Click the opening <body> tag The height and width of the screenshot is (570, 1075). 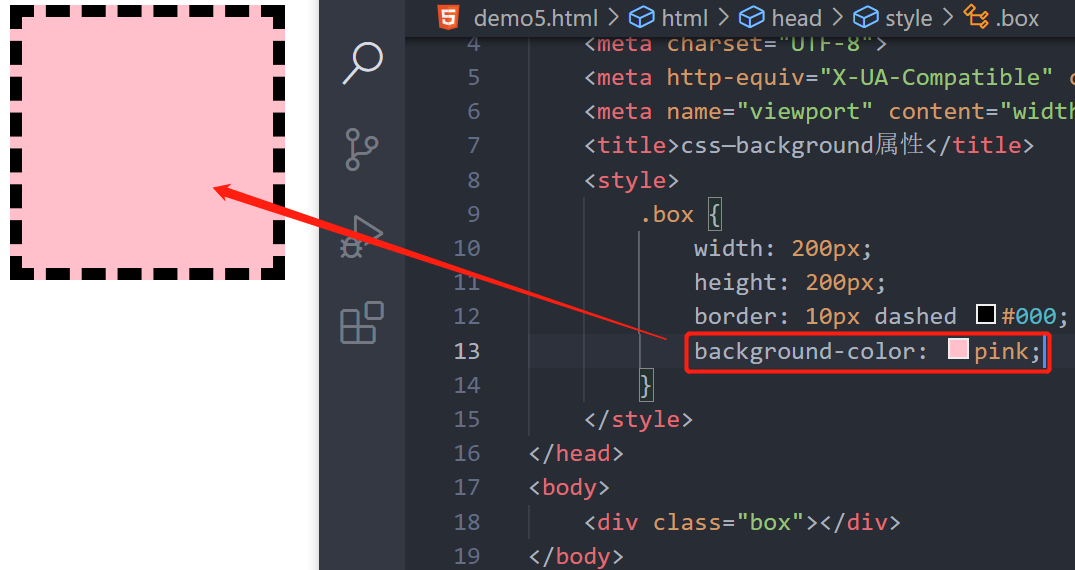pos(569,488)
